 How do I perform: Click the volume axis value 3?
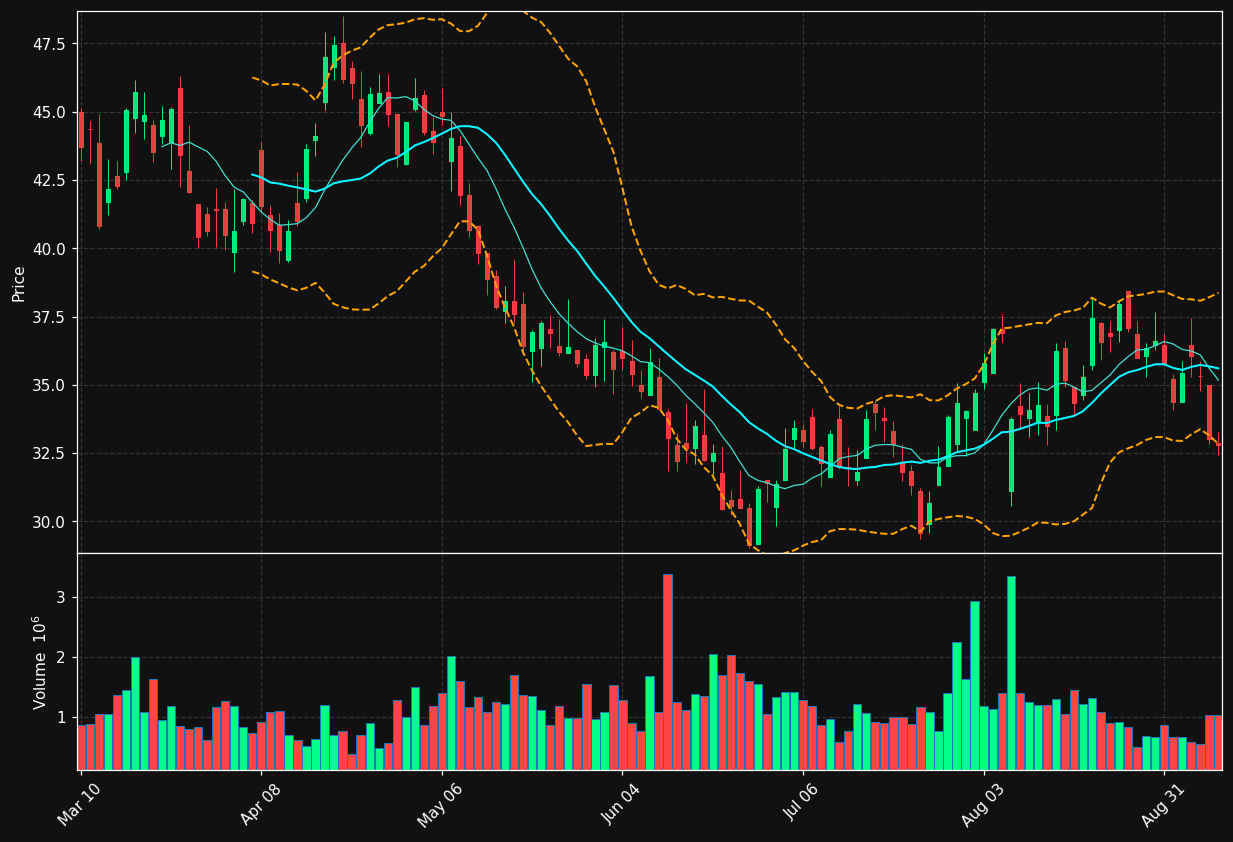click(63, 598)
